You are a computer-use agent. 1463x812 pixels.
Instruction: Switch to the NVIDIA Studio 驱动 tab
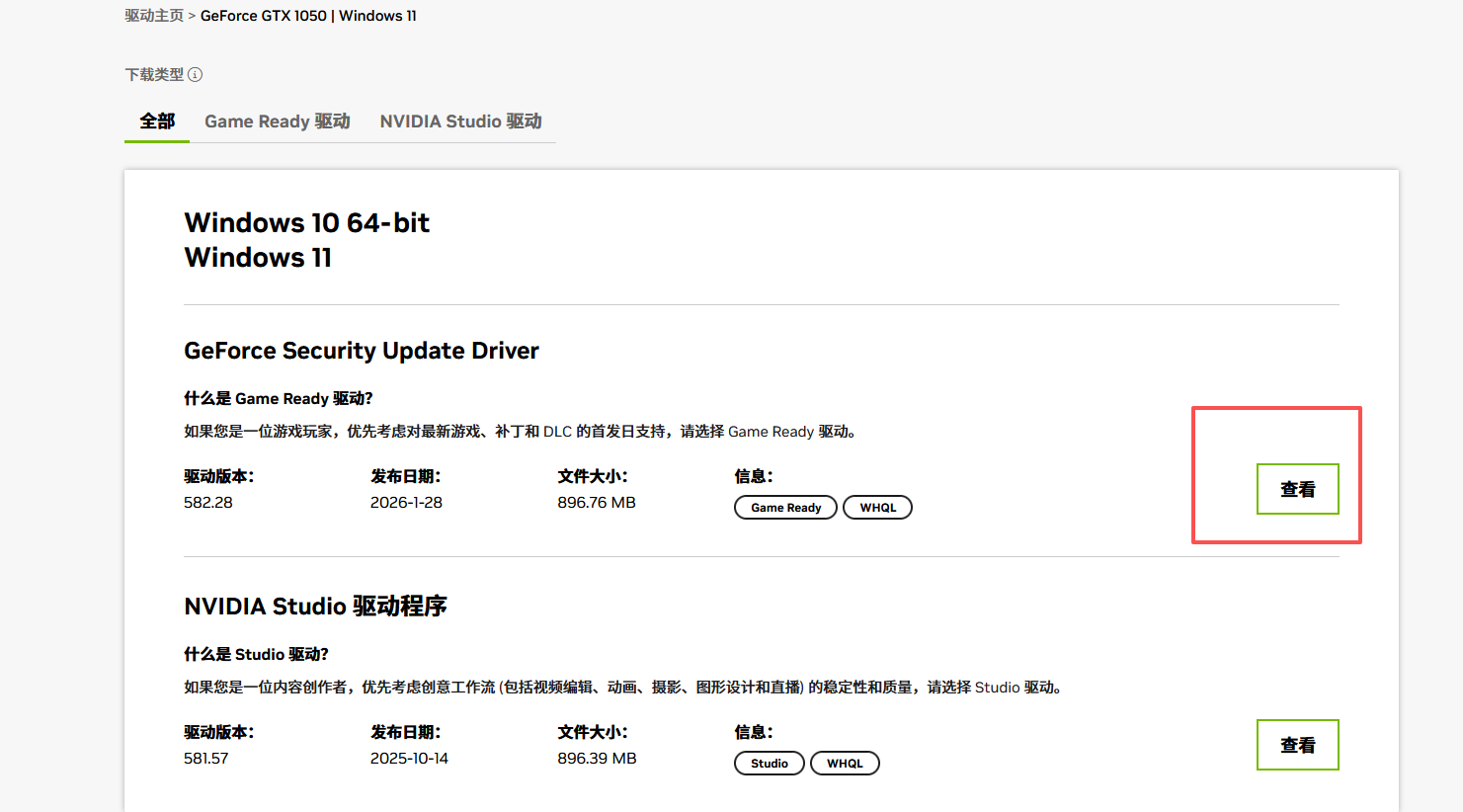461,122
